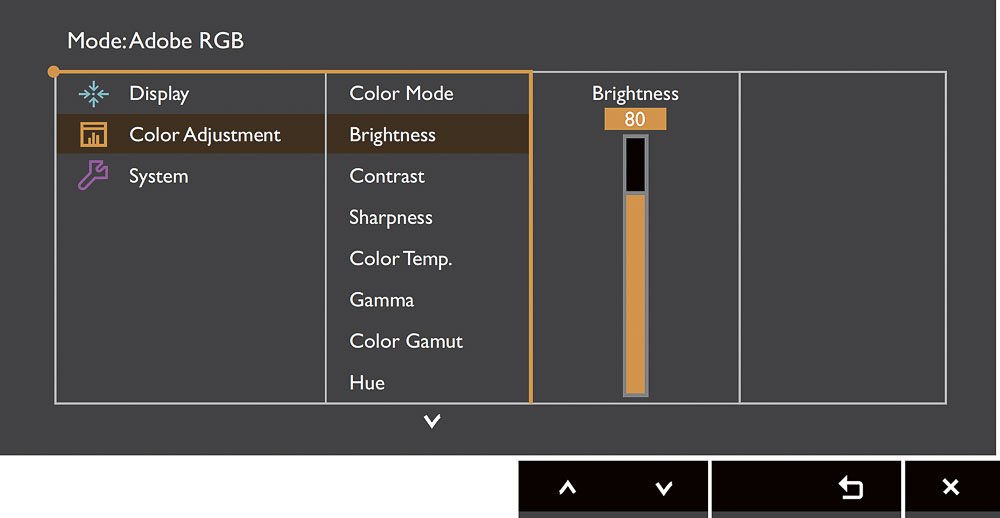
Task: Click the Color Adjustment chart icon
Action: (x=94, y=135)
